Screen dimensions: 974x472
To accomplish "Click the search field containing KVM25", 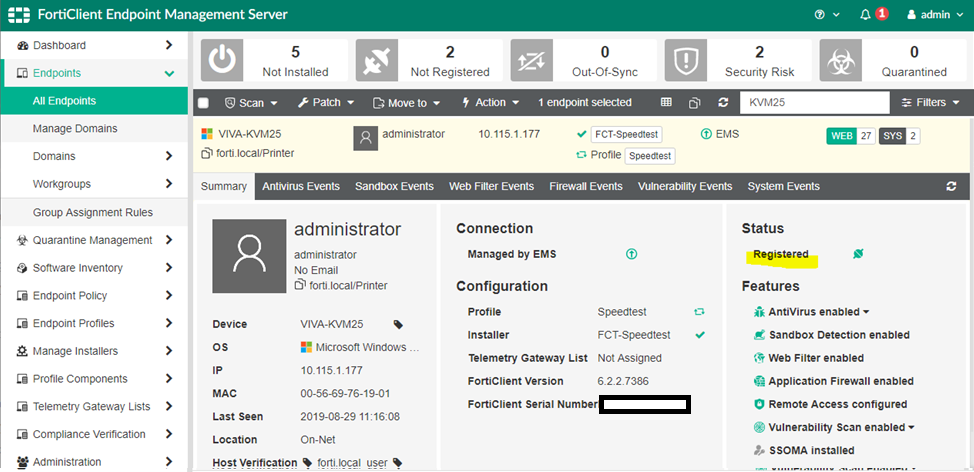I will (813, 103).
